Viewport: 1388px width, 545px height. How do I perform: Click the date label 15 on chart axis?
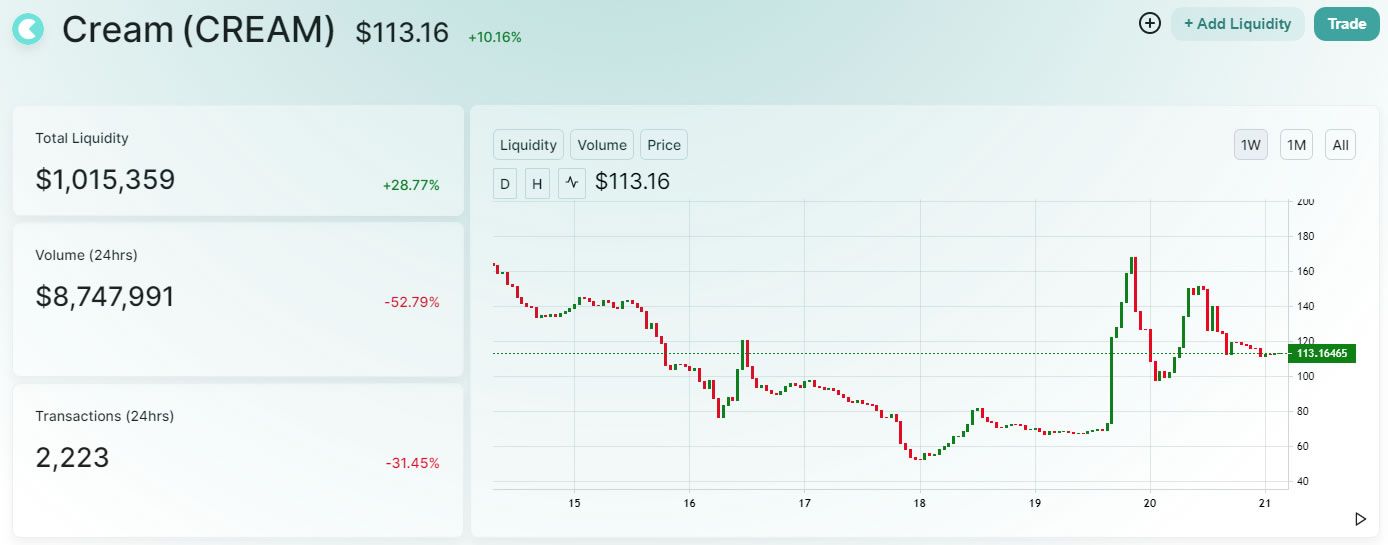tap(574, 502)
